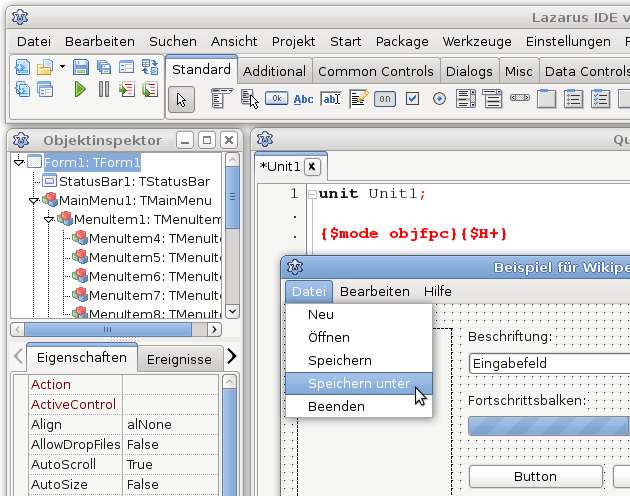630x496 pixels.
Task: Pick the TLabel Abc component icon
Action: coord(303,99)
